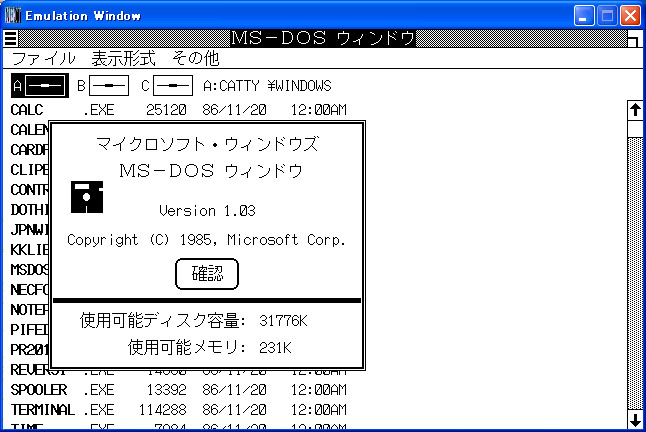Image resolution: width=646 pixels, height=432 pixels.
Task: Click the 25120 file size of CALC
Action: pos(166,110)
